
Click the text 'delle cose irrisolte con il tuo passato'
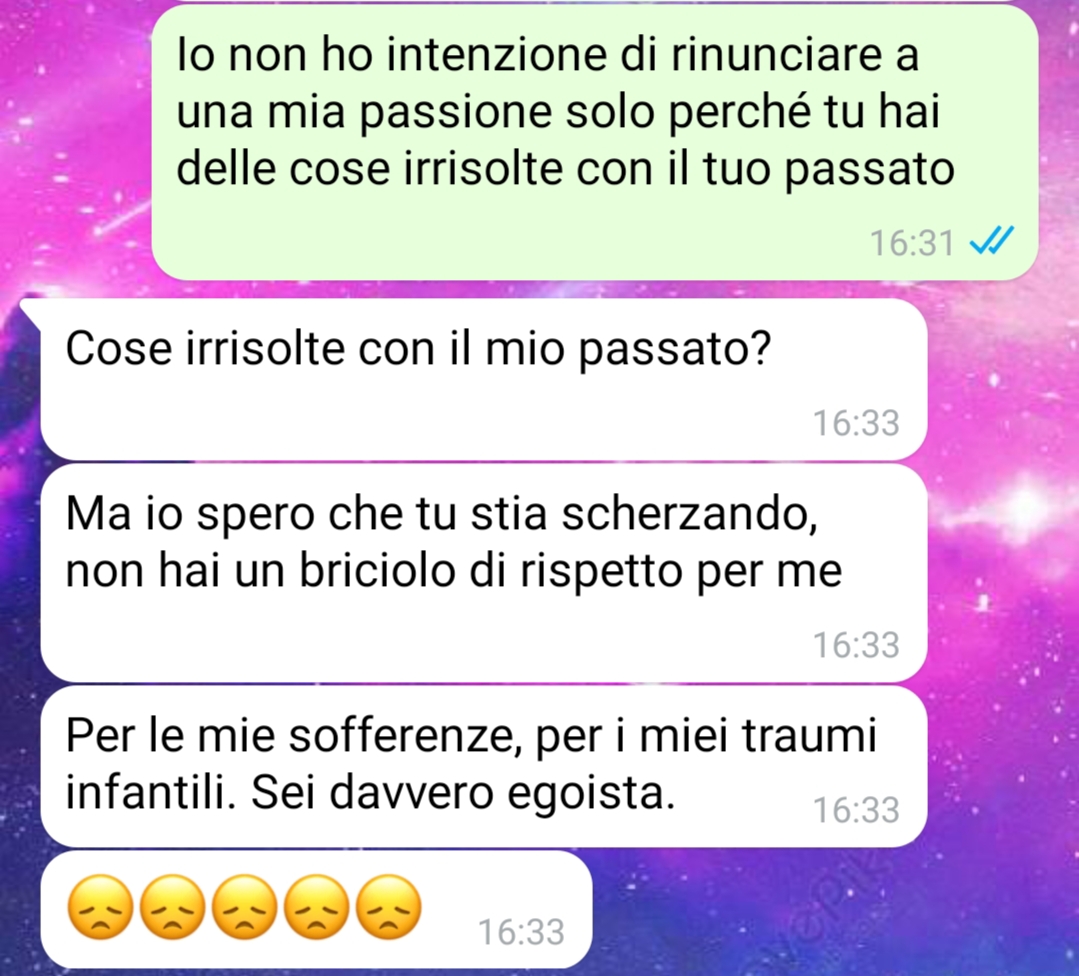point(566,169)
